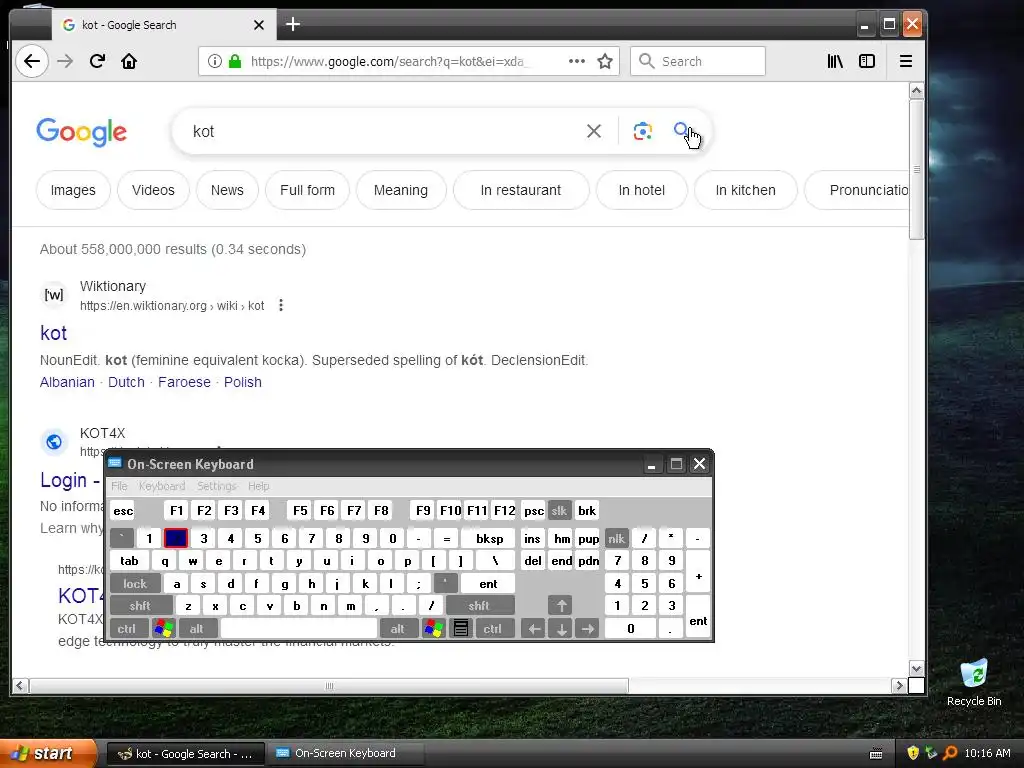
Task: Open Recycle Bin icon on desktop
Action: [x=974, y=682]
